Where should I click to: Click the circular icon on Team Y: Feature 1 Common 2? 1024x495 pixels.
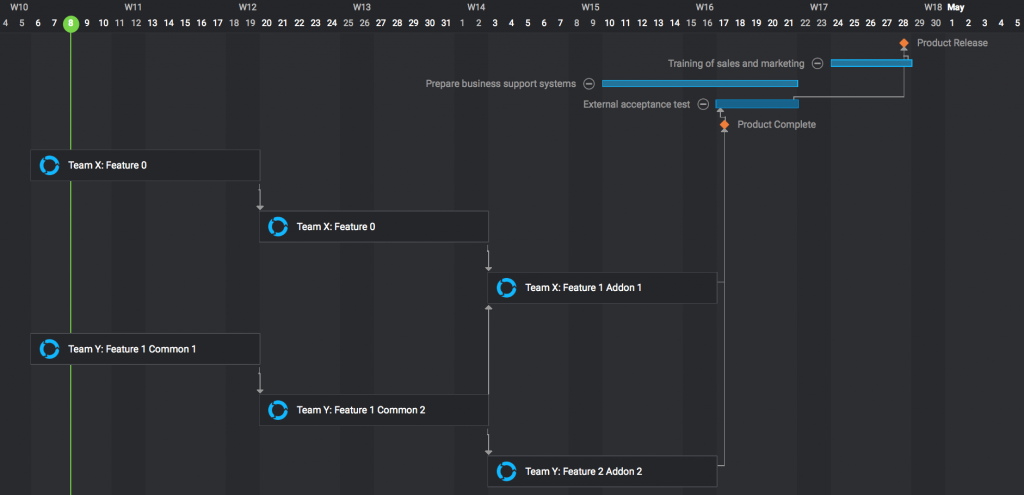(x=278, y=410)
